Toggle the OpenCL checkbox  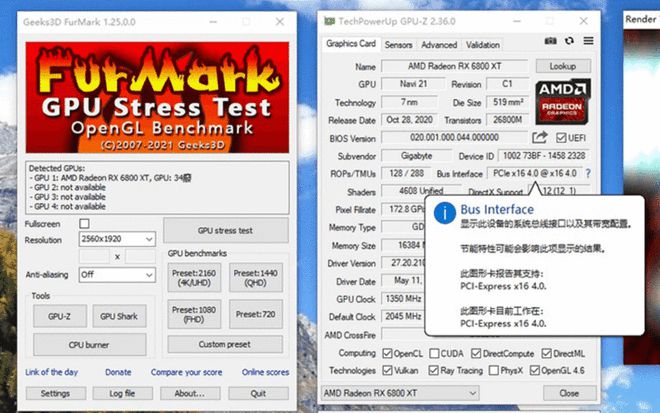[387, 353]
